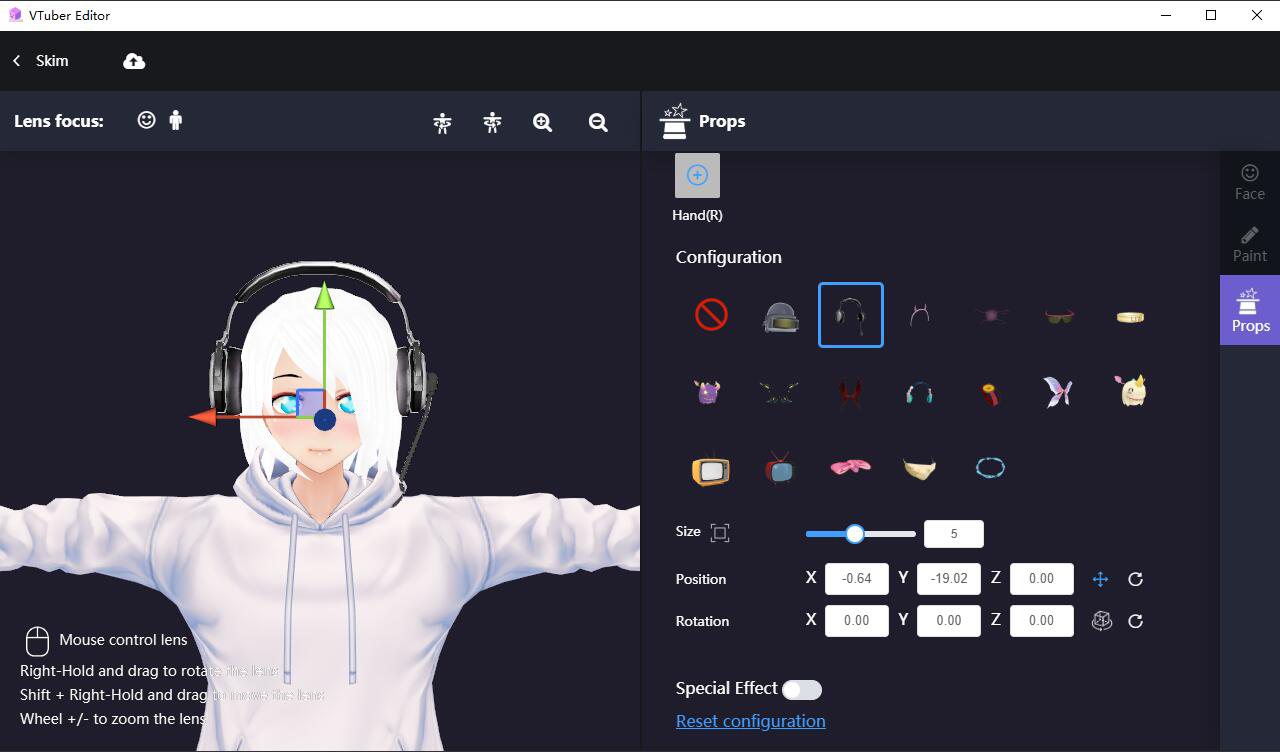Screen dimensions: 1280x752
Task: Toggle the Special Effect switch
Action: coord(802,689)
